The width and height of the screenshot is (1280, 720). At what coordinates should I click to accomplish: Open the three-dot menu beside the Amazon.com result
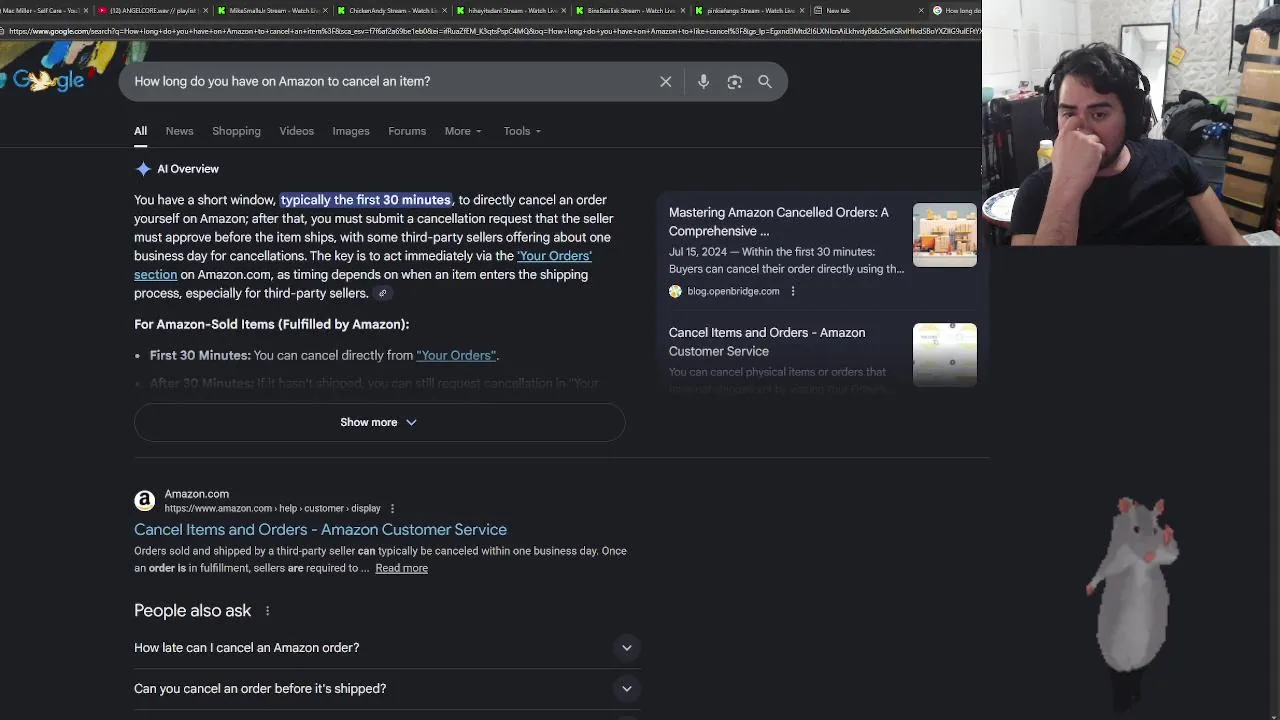[x=392, y=509]
